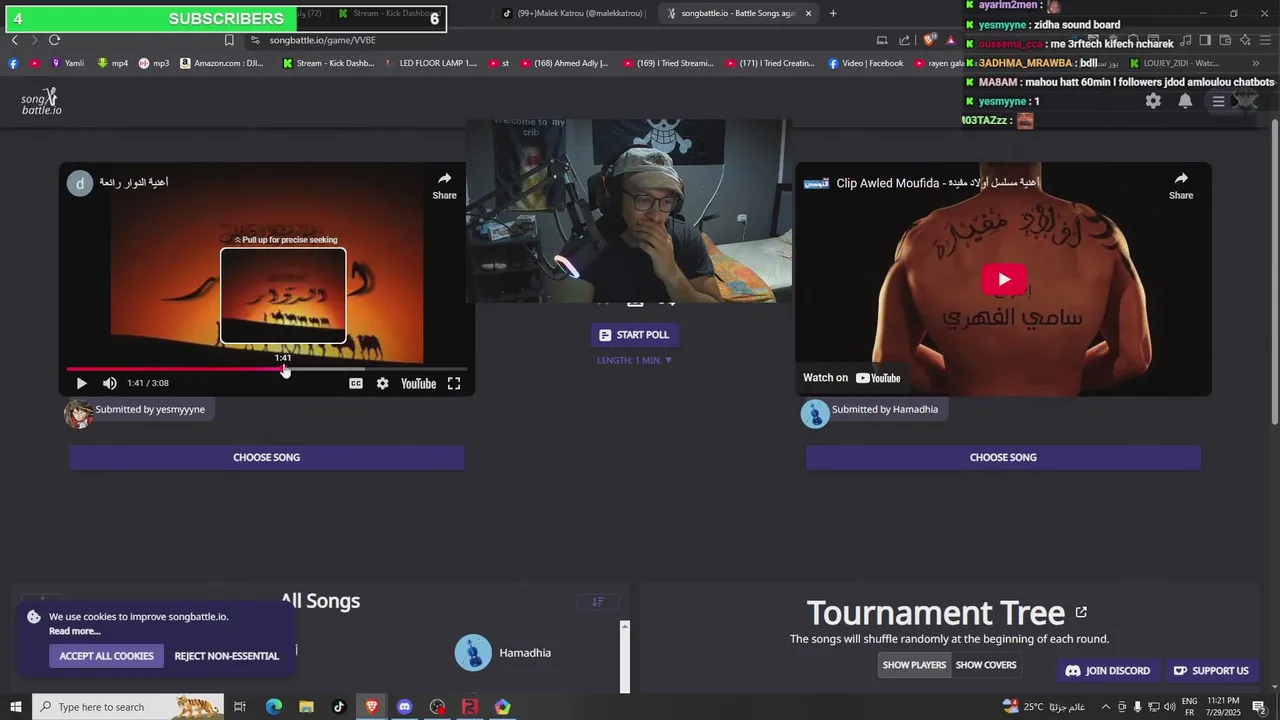Image resolution: width=1280 pixels, height=720 pixels.
Task: Open Task View on taskbar
Action: 240,707
